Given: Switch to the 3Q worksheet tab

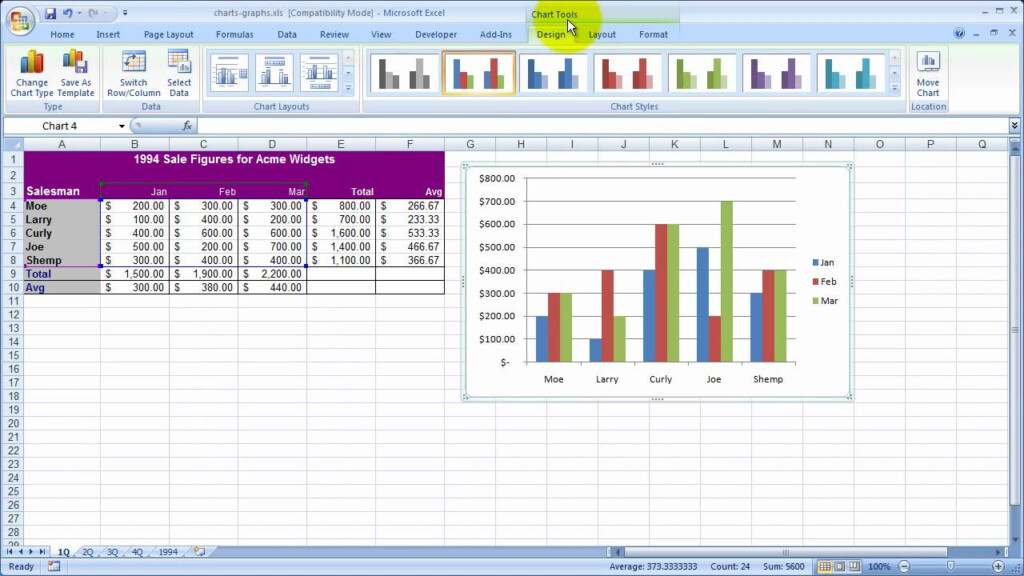Looking at the screenshot, I should click(x=112, y=552).
